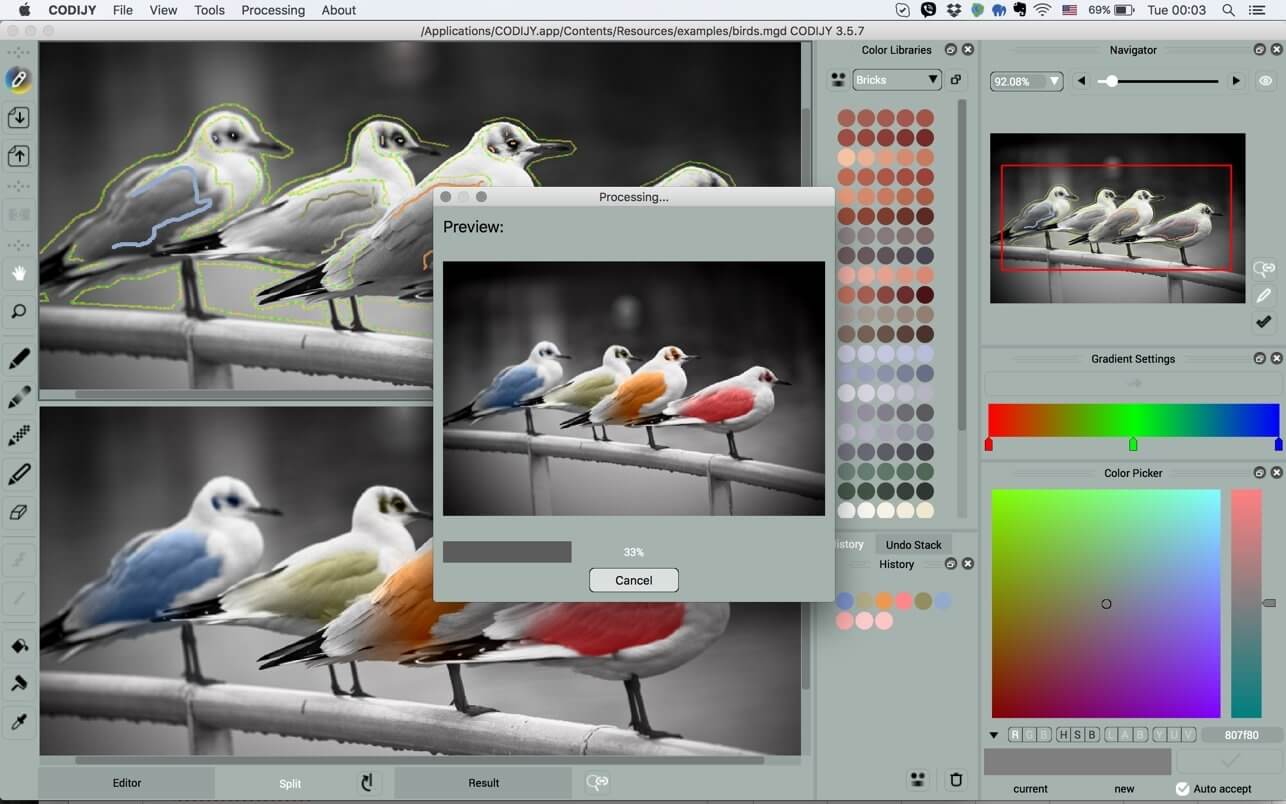Collapse the color picker channel triangle
This screenshot has height=804, width=1286.
point(994,735)
